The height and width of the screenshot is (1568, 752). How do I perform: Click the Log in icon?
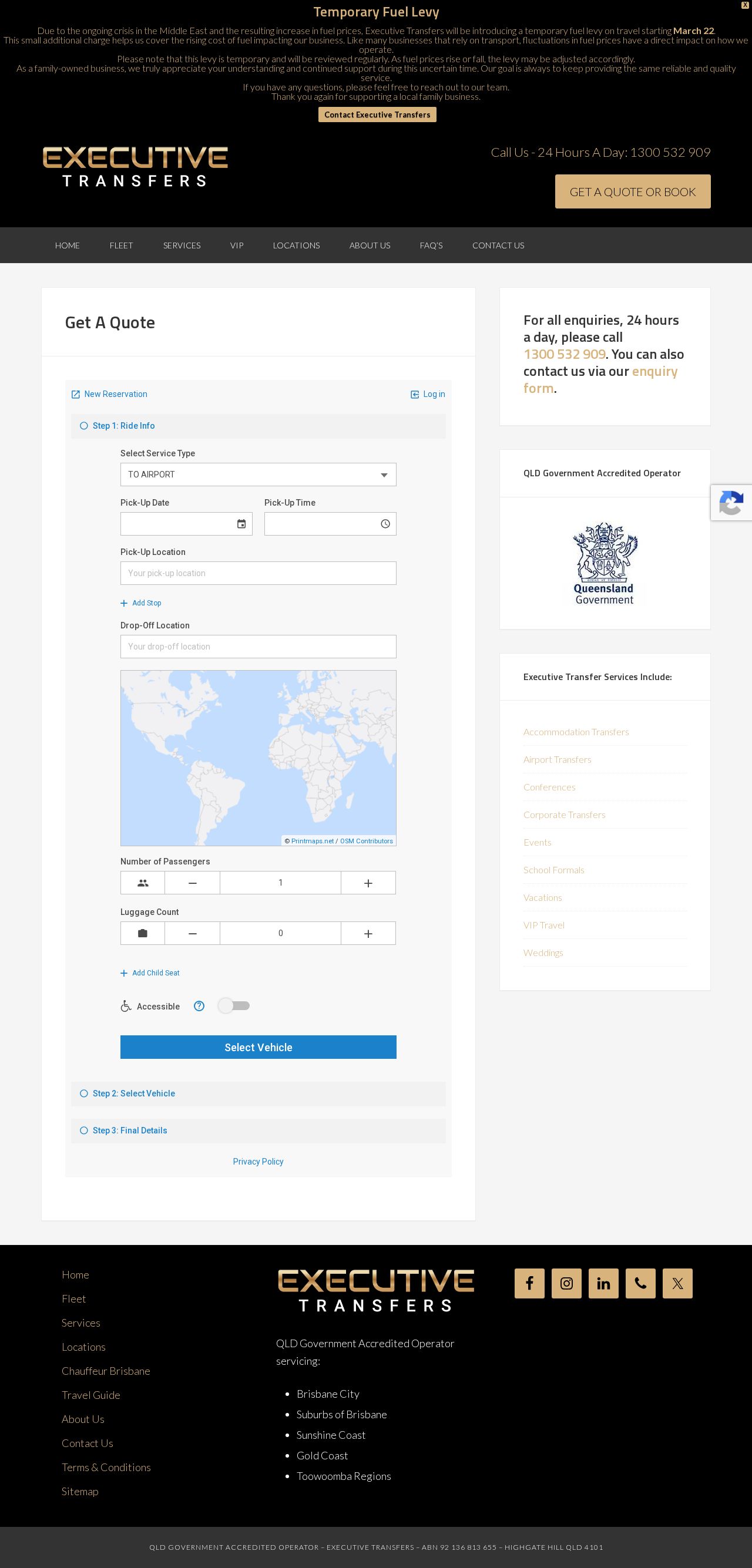click(415, 395)
